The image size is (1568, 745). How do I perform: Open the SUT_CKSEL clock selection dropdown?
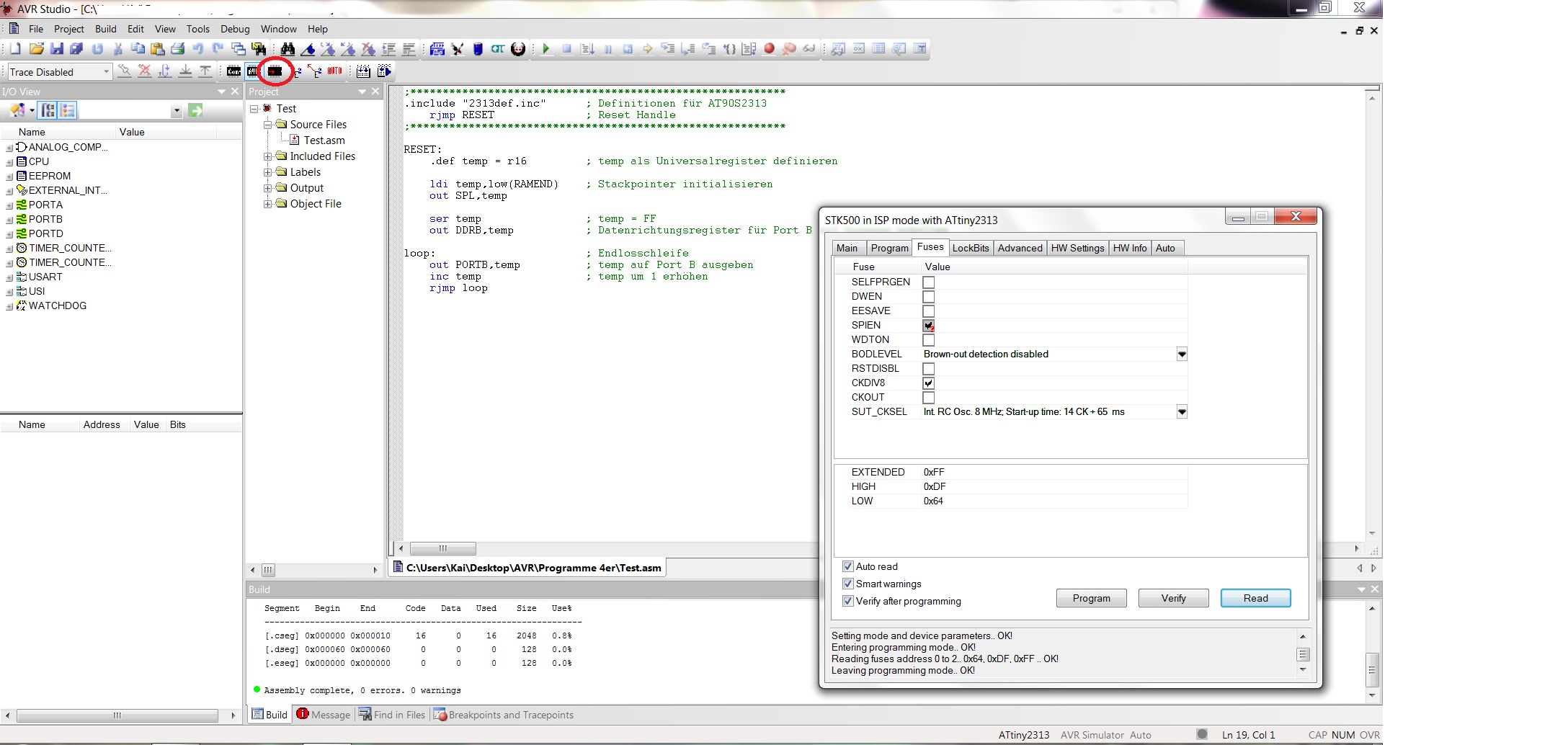(1182, 412)
